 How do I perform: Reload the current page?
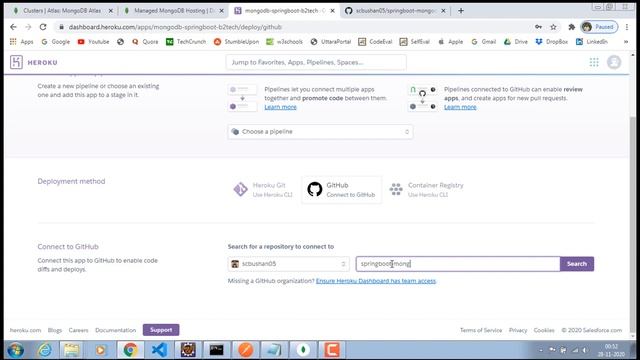[x=43, y=27]
